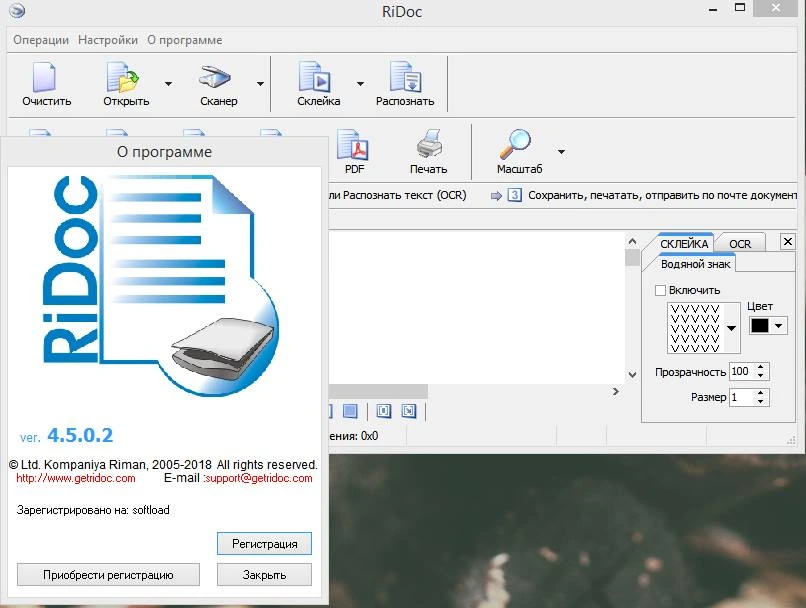806x608 pixels.
Task: Select the Масштаб magnifier icon
Action: pyautogui.click(x=515, y=144)
